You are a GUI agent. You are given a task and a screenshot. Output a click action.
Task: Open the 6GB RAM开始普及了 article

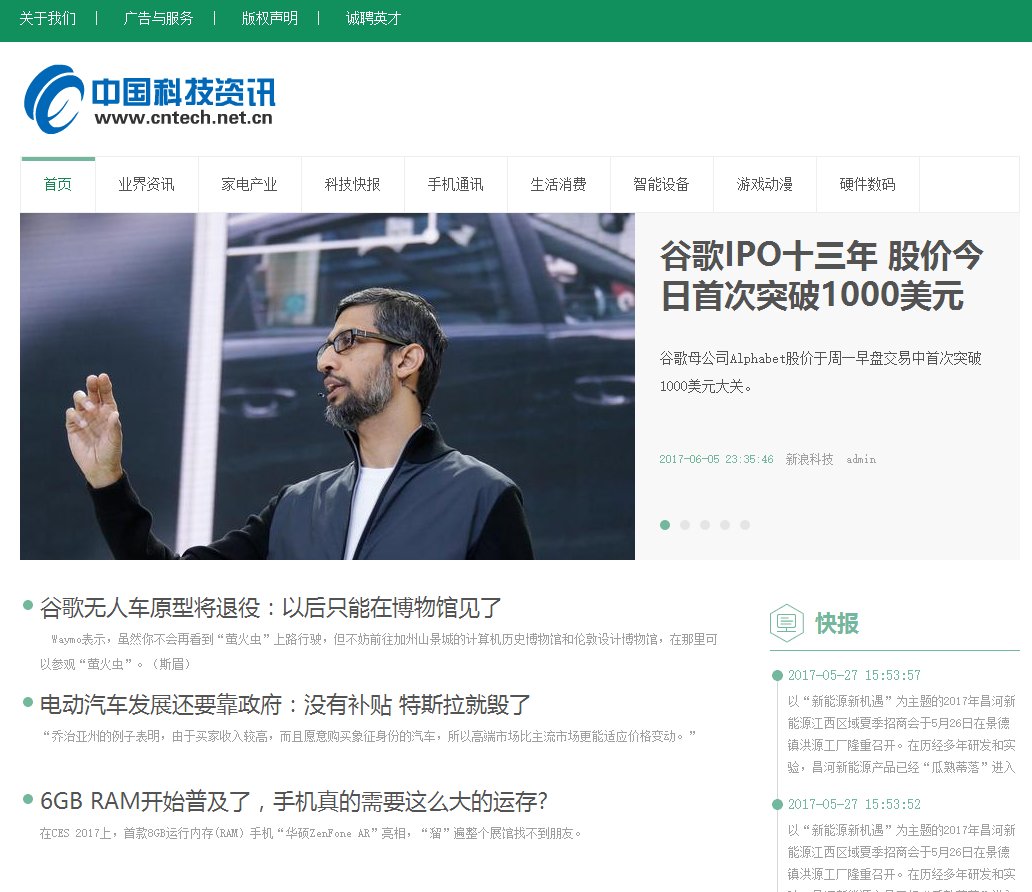tap(293, 802)
